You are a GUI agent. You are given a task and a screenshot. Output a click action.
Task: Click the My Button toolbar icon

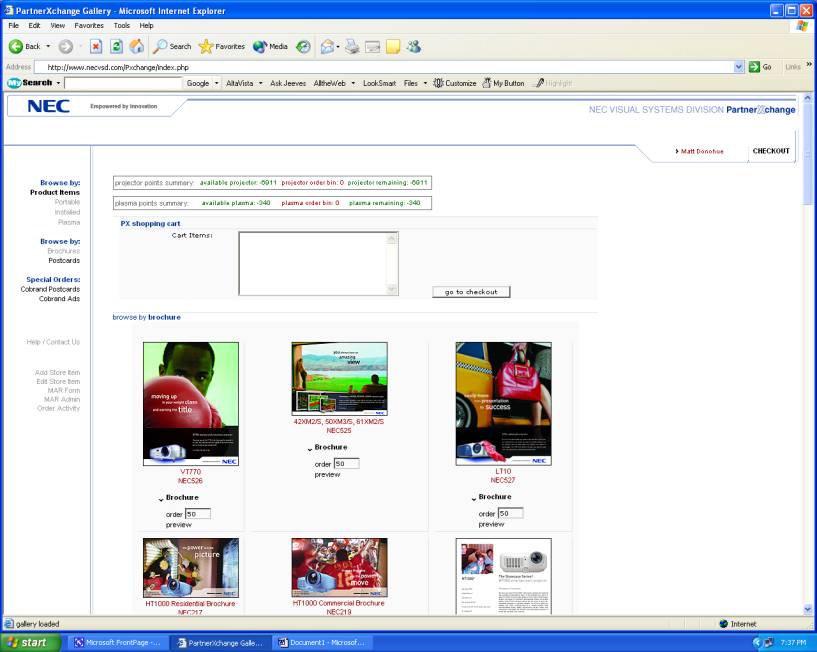pyautogui.click(x=503, y=83)
